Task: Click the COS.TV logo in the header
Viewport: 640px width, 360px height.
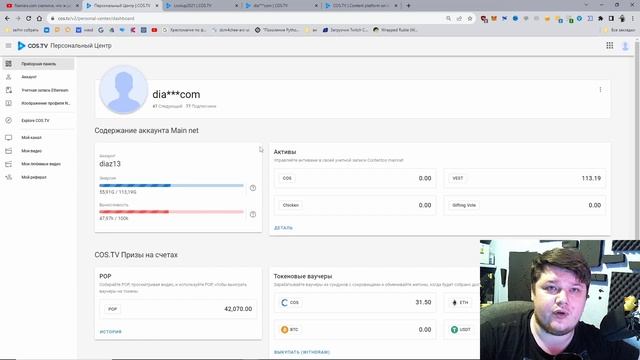Action: pyautogui.click(x=33, y=46)
